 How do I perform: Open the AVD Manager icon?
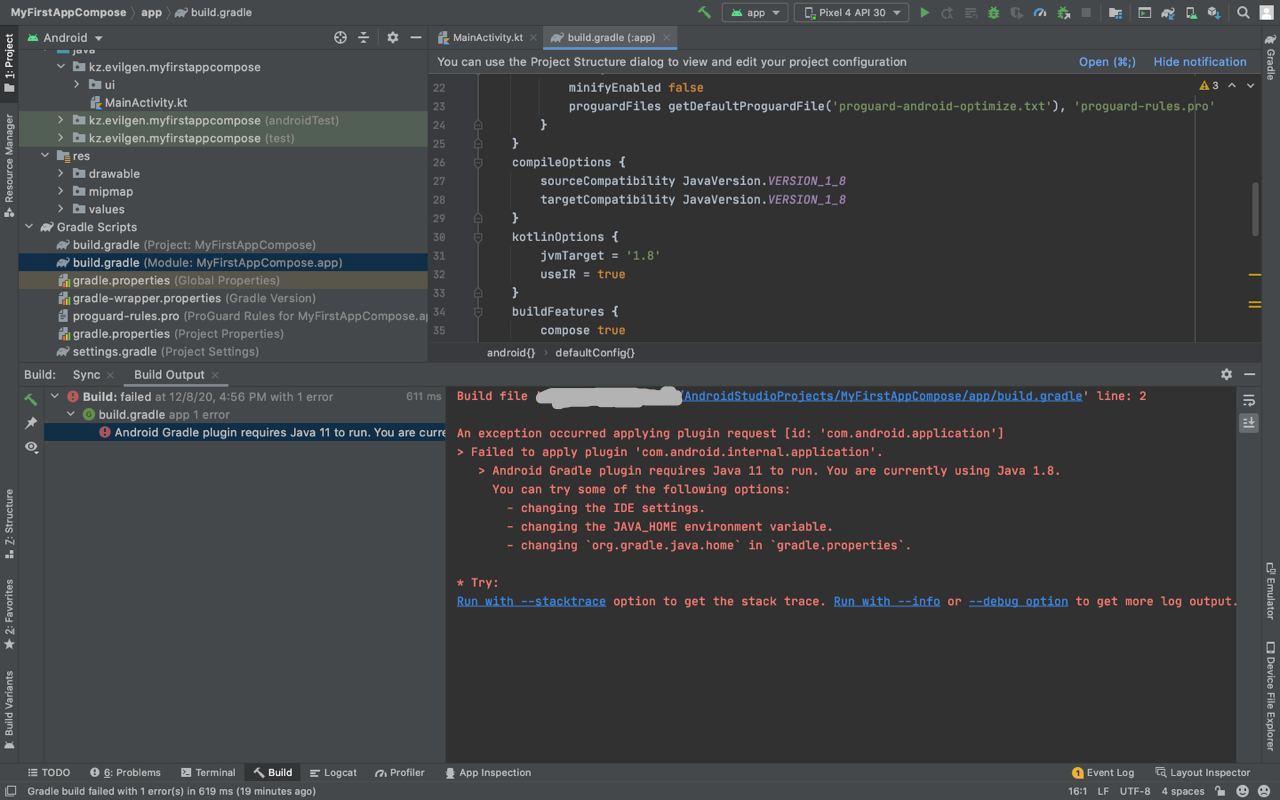point(1190,13)
